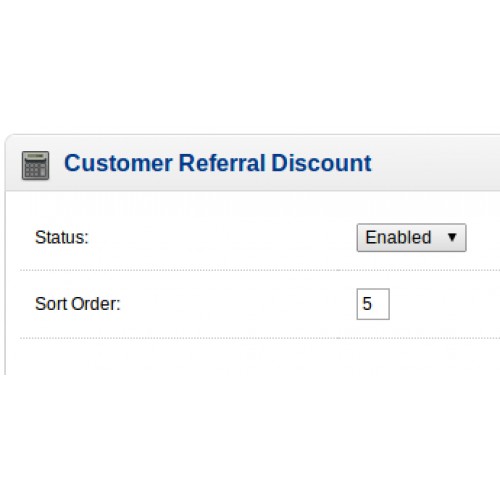Click the dotted divider below the Status row
500x500 pixels.
[x=260, y=270]
